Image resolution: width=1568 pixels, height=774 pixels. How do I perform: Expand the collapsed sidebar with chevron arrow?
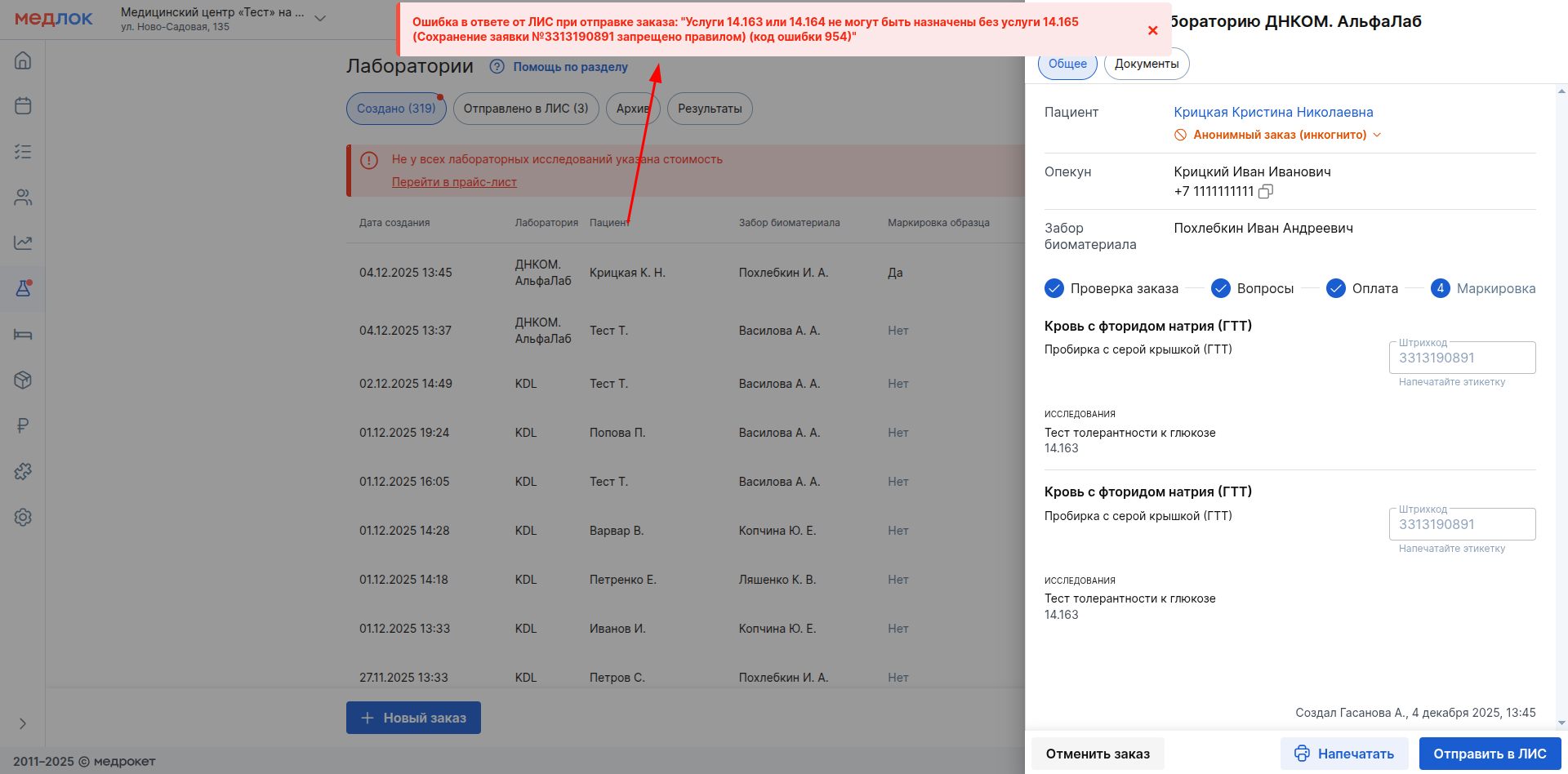point(23,723)
